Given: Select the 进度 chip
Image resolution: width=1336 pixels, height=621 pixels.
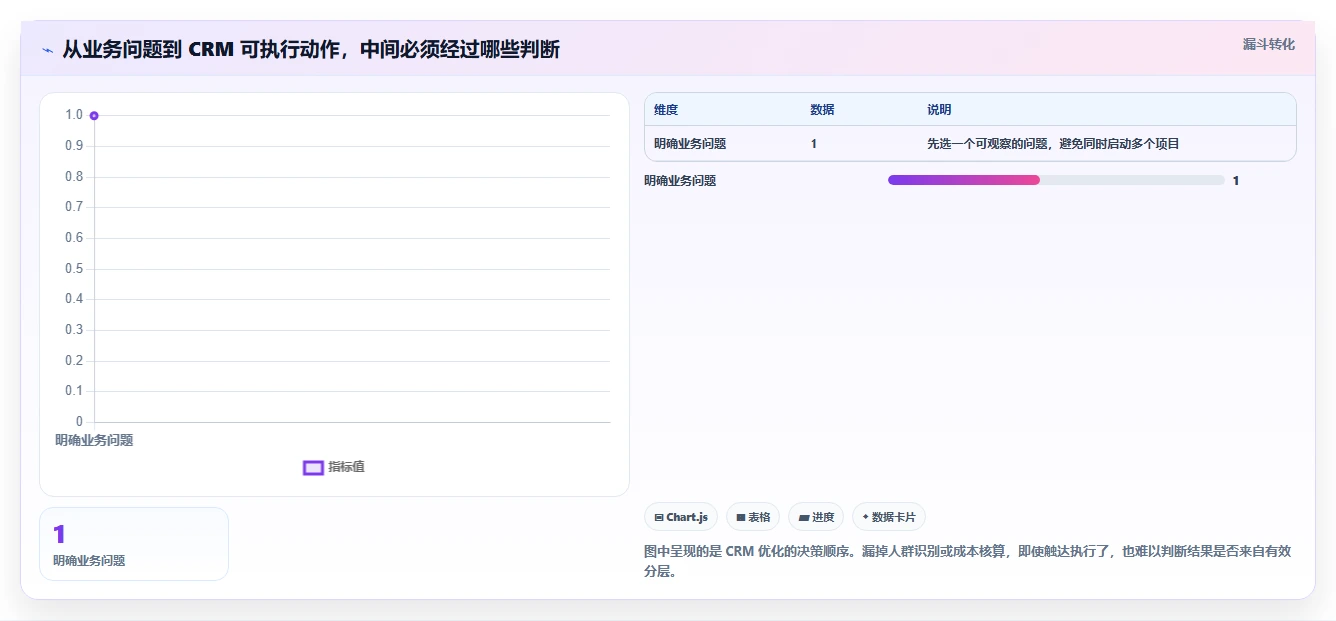Looking at the screenshot, I should point(816,517).
